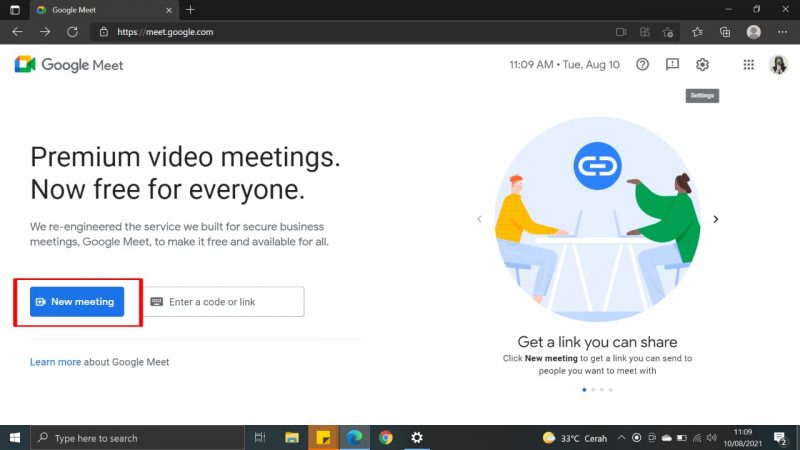
Task: Open the tab actions menu icon
Action: click(15, 10)
